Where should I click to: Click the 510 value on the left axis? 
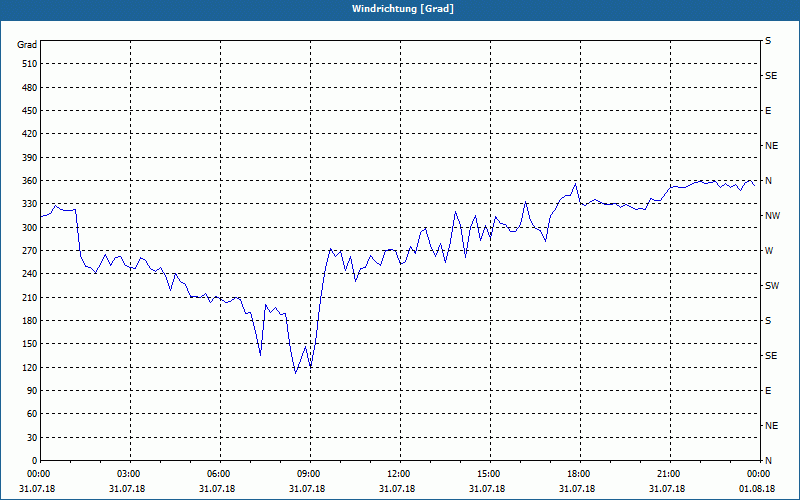(x=30, y=64)
